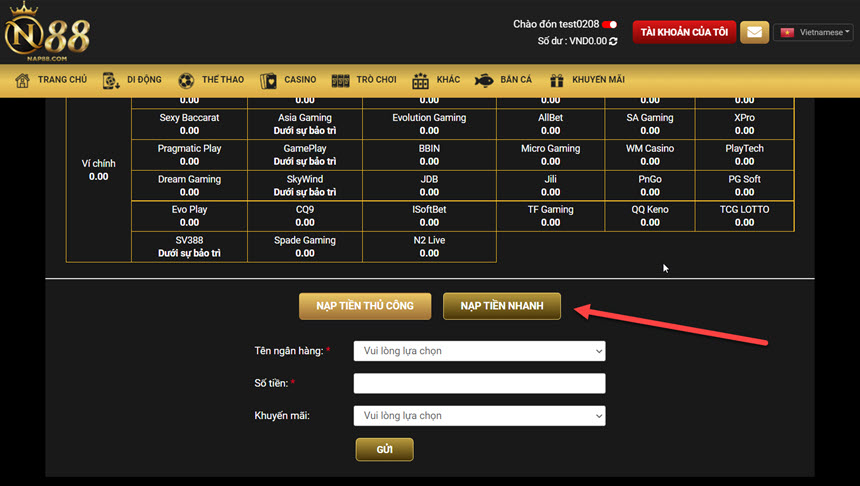Click Tài Khoản Của Tôi button

tap(684, 32)
